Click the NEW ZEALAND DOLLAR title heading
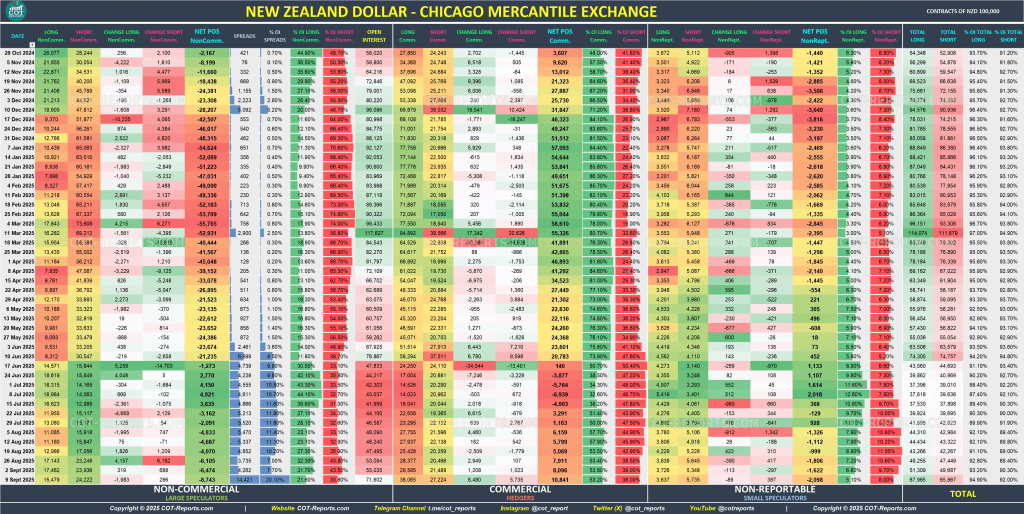The height and width of the screenshot is (514, 1024). pos(450,12)
